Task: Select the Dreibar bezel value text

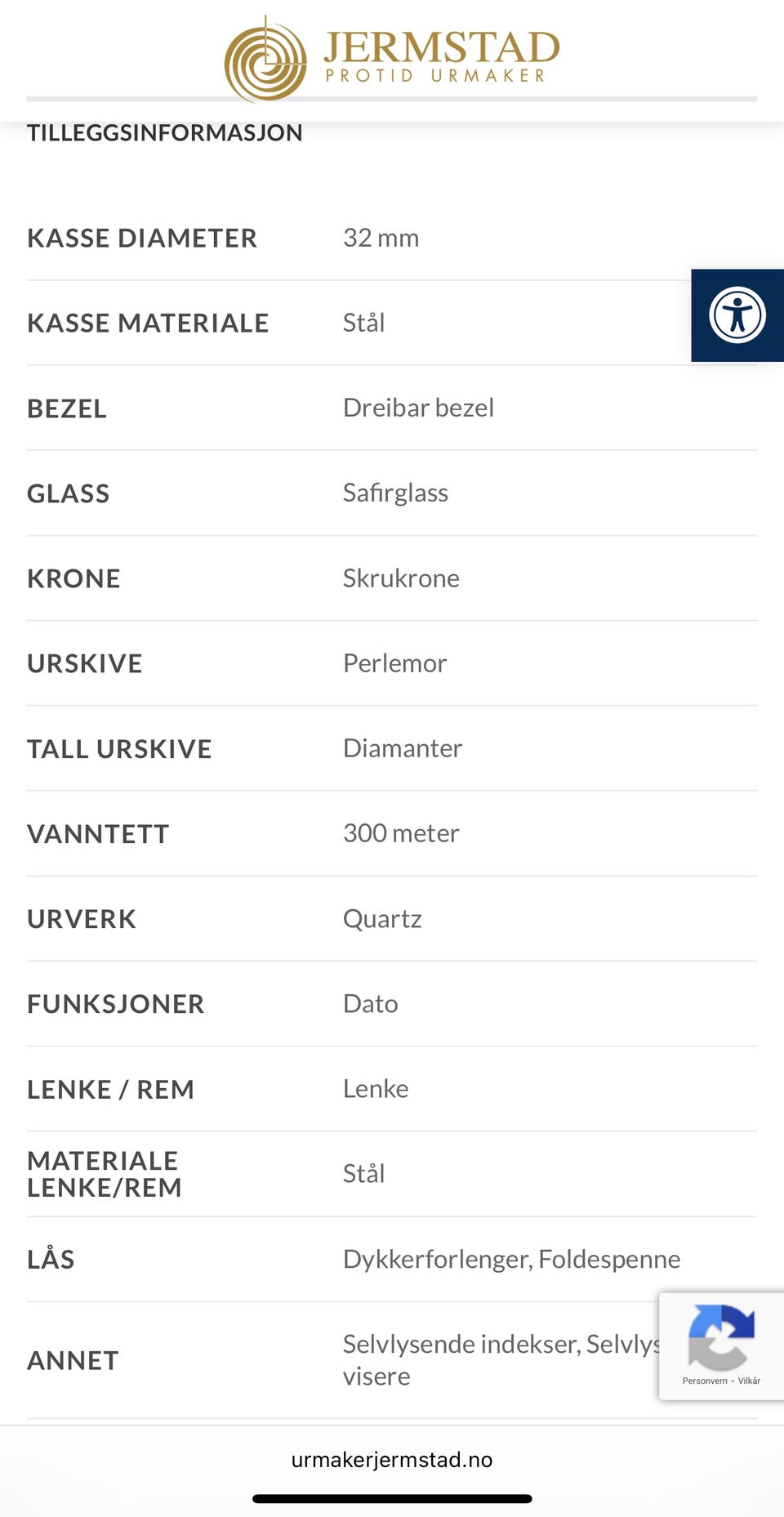Action: [418, 408]
